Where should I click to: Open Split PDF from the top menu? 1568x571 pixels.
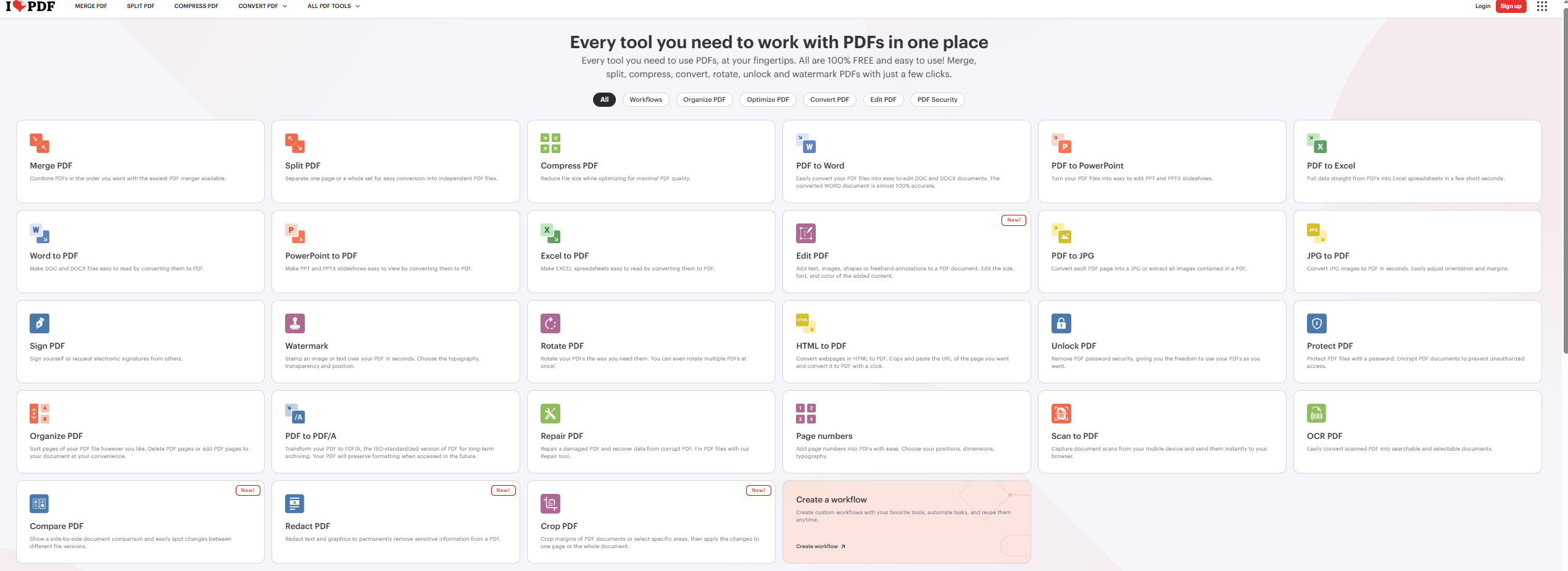click(141, 6)
